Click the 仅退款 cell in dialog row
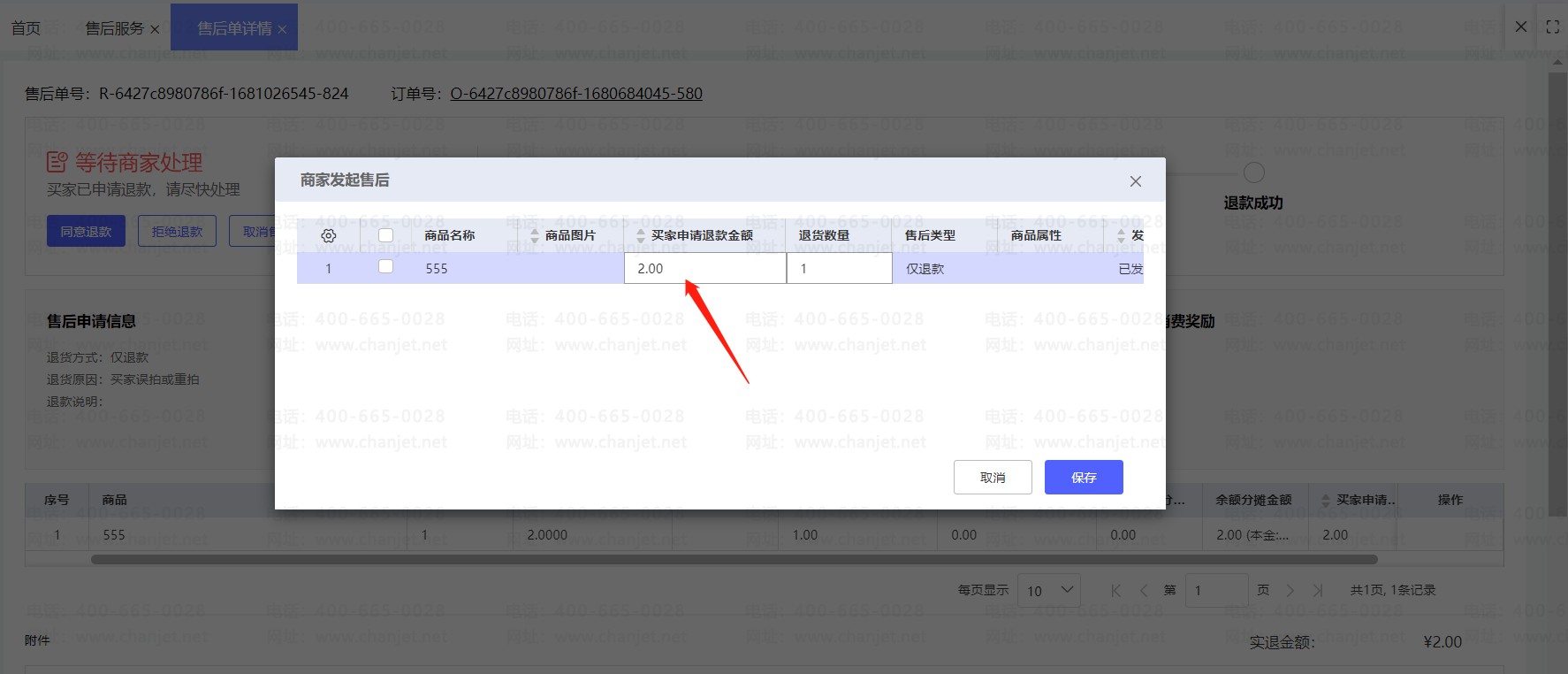This screenshot has width=1568, height=674. click(925, 269)
